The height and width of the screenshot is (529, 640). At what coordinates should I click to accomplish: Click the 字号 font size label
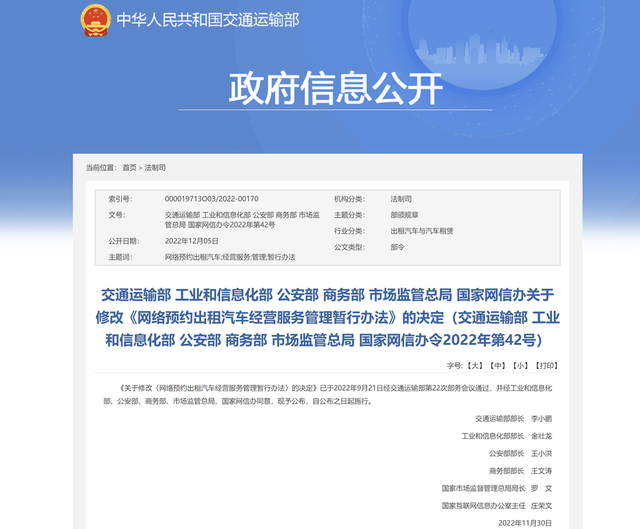pos(455,365)
